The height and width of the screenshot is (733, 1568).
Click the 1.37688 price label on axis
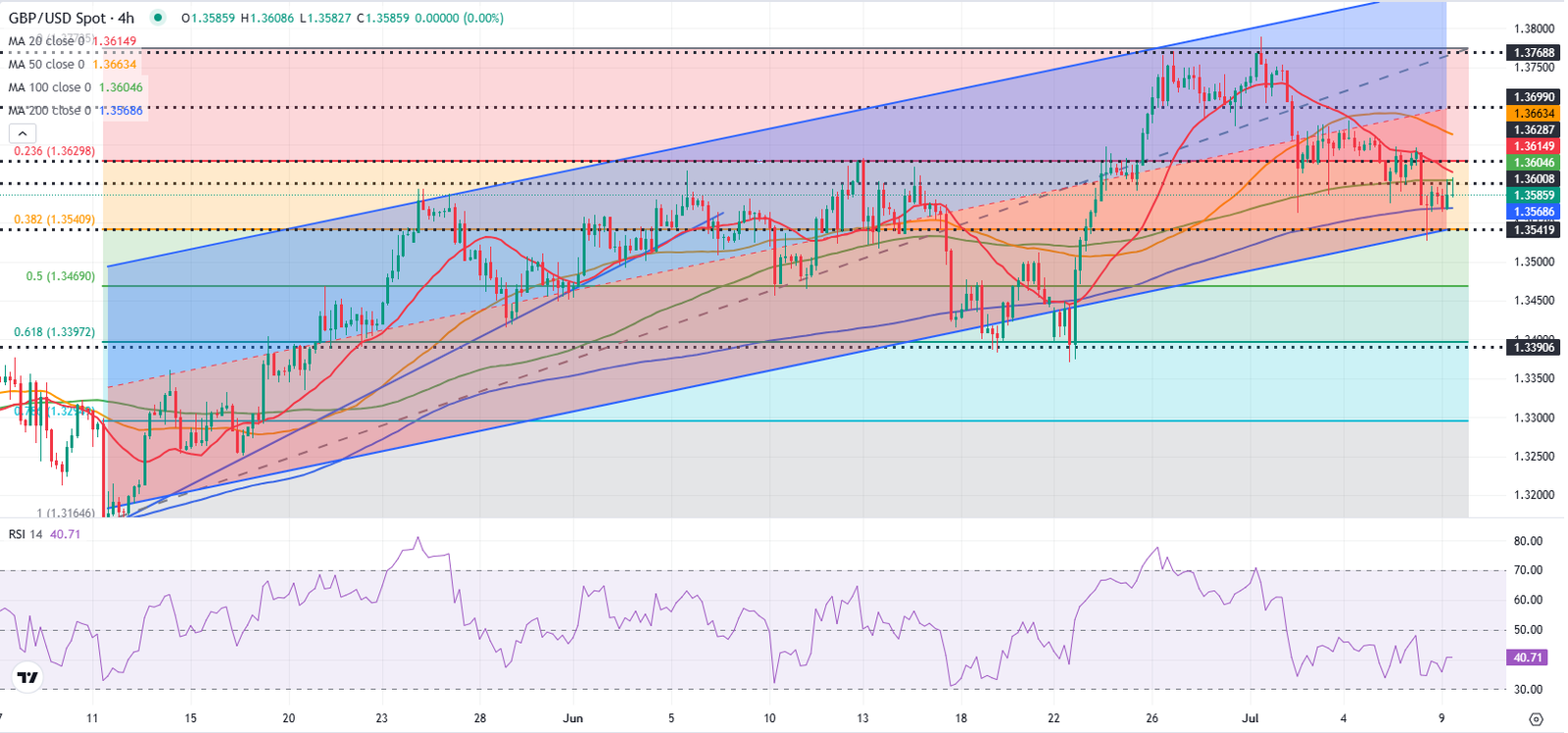tap(1535, 53)
